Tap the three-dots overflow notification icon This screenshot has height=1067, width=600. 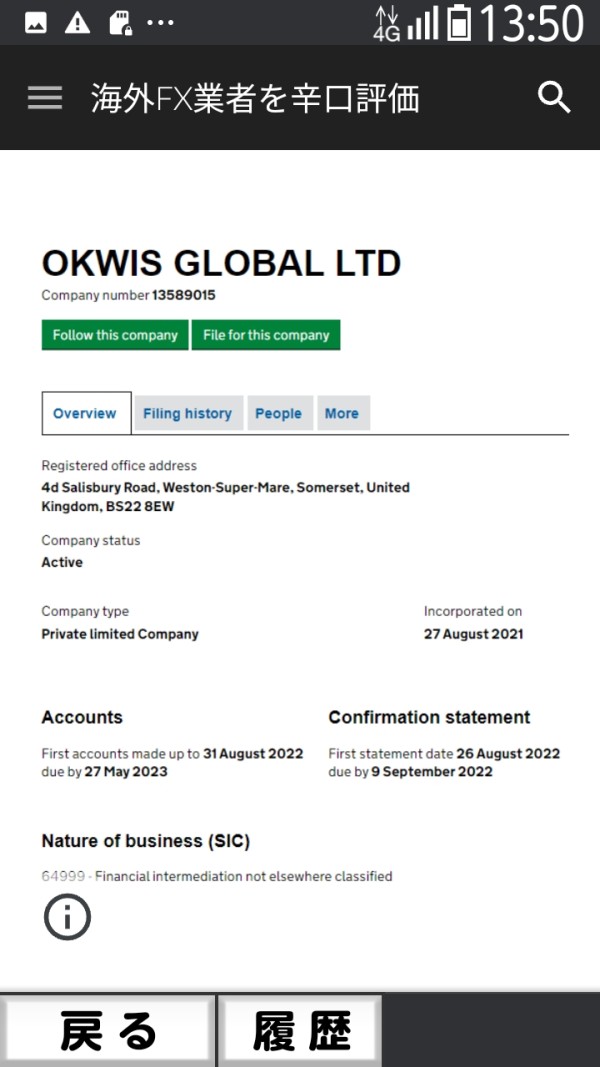click(160, 23)
